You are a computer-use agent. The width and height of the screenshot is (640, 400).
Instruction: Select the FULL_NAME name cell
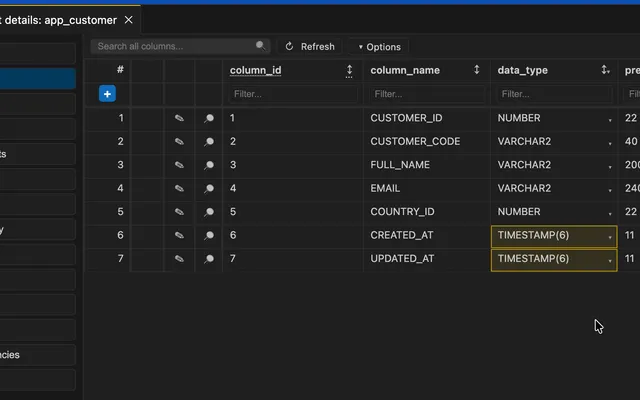pyautogui.click(x=427, y=165)
